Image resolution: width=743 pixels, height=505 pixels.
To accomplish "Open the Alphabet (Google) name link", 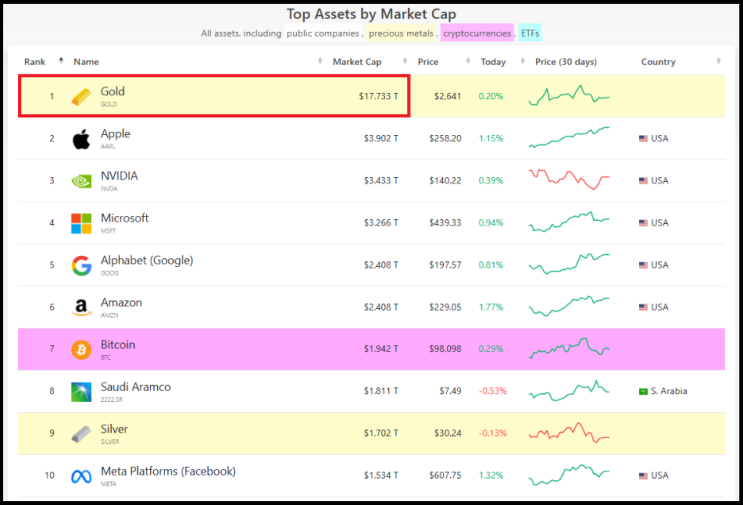I will [x=147, y=260].
